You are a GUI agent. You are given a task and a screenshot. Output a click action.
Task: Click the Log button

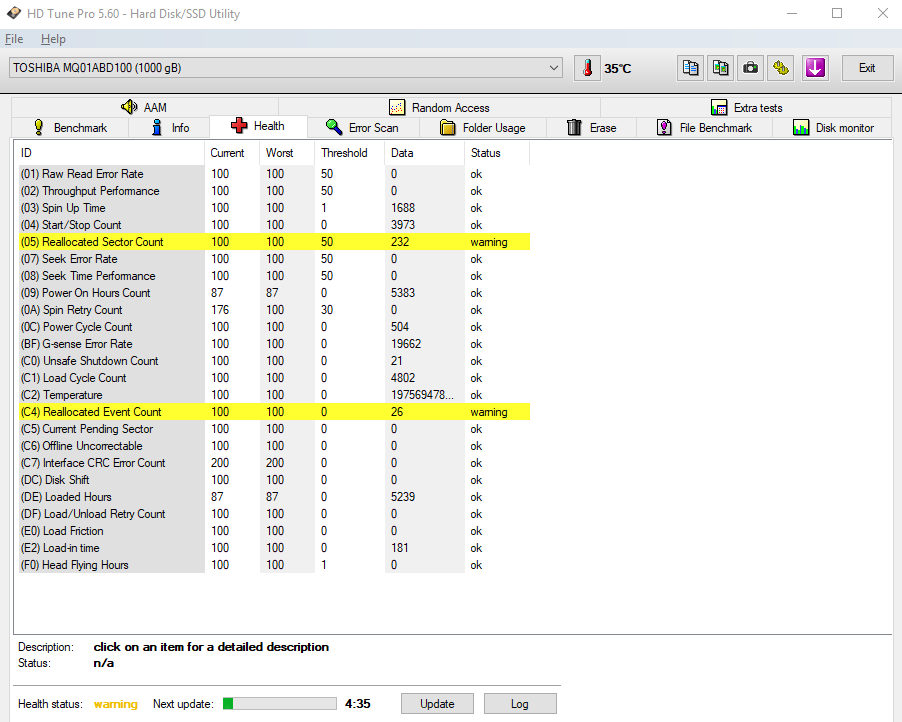[x=519, y=704]
